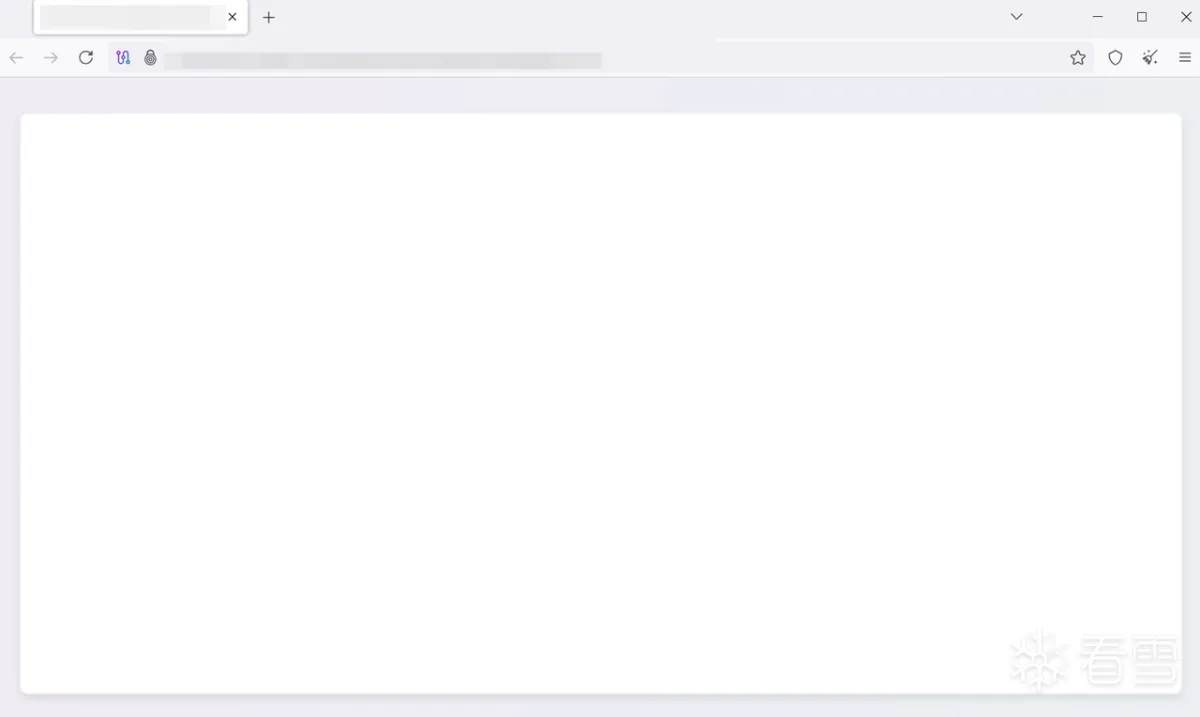Maximize the browser window
The height and width of the screenshot is (717, 1200).
1142,17
